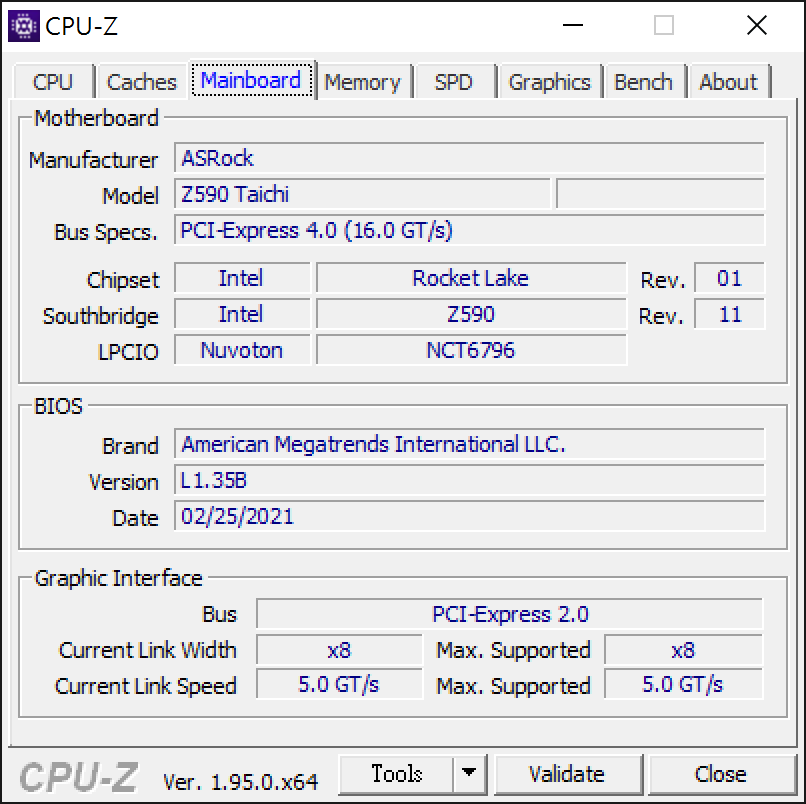Click the Max. Supported speed 5.0 GT/s value
The height and width of the screenshot is (804, 806).
tap(684, 684)
